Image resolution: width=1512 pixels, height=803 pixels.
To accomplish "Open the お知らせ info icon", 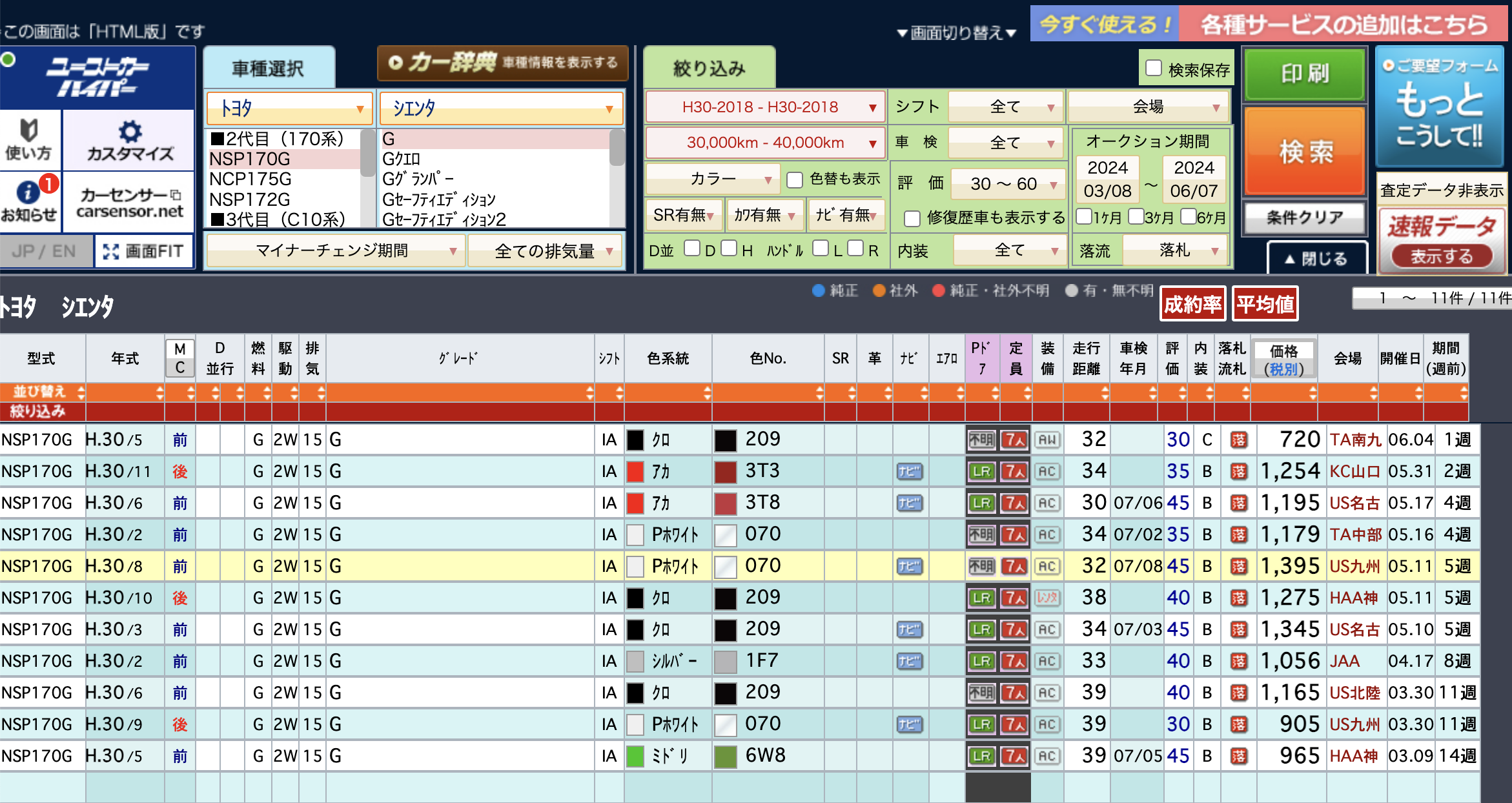I will [x=27, y=192].
